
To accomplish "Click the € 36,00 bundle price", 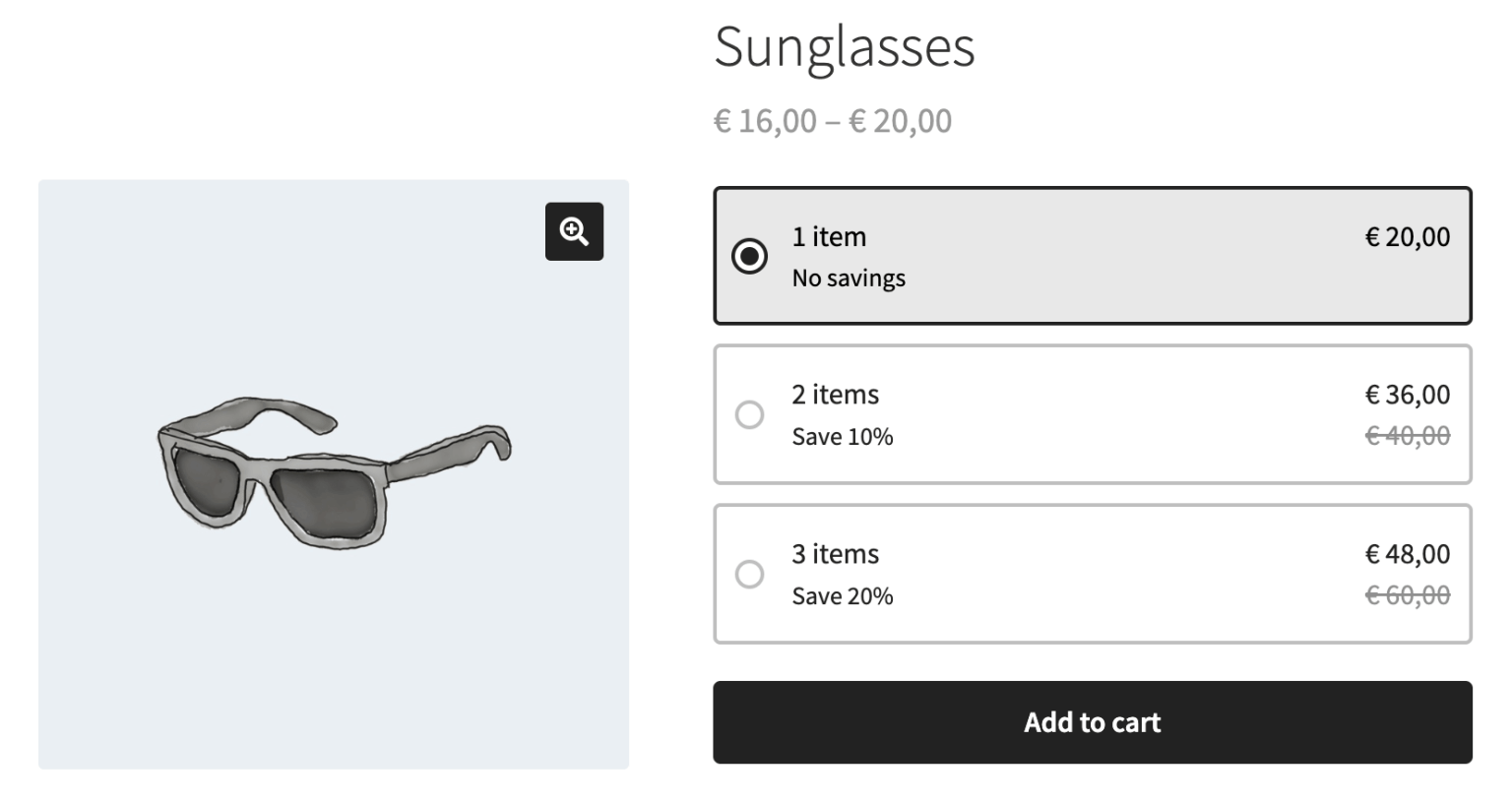I will pos(1407,395).
